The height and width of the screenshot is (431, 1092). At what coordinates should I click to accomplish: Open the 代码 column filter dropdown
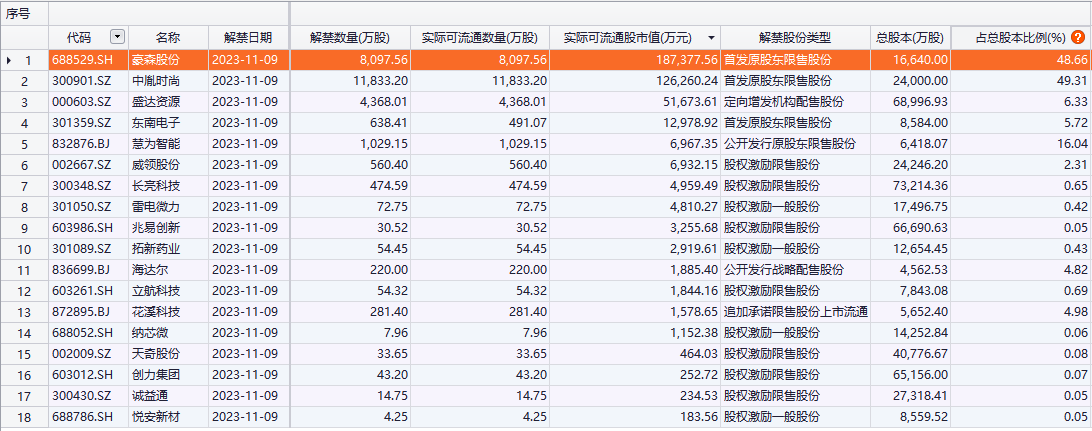point(118,38)
